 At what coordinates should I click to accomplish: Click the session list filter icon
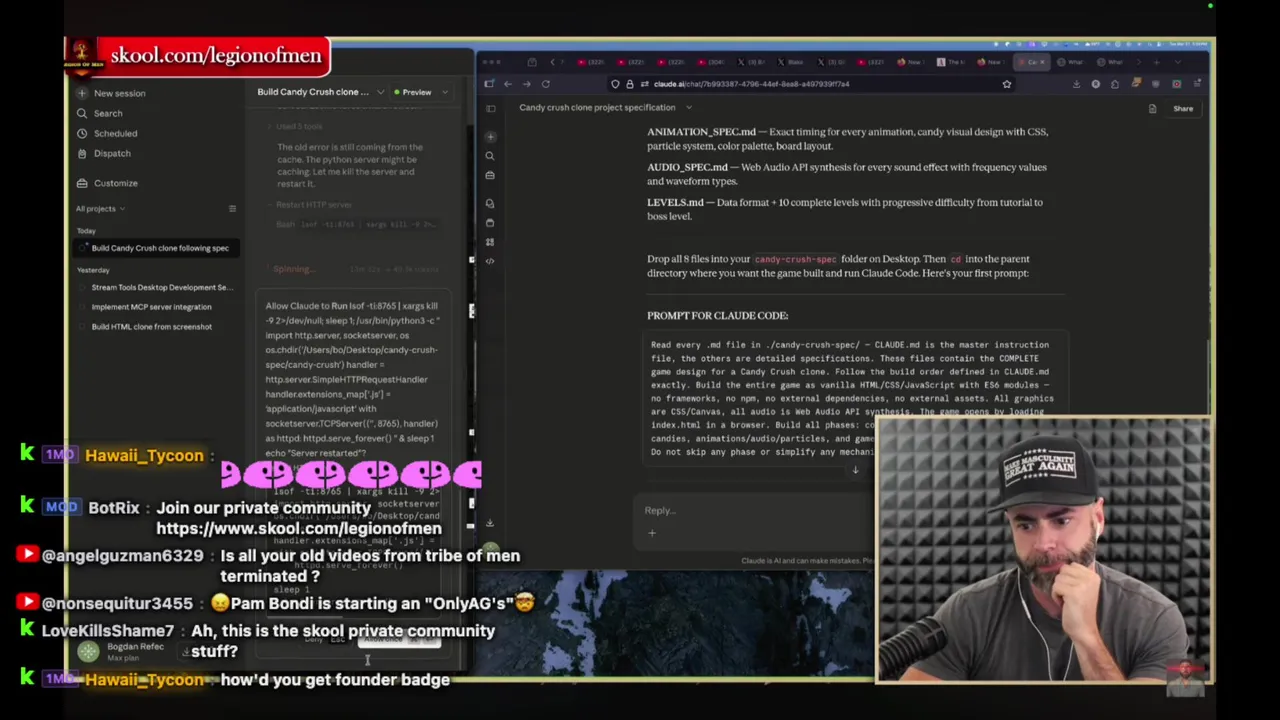(232, 209)
